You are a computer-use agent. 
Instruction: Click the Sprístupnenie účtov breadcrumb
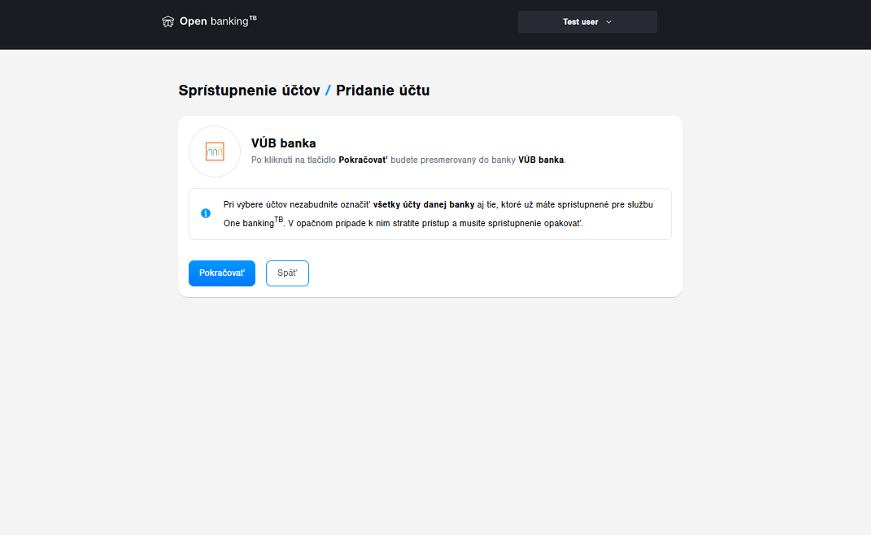pyautogui.click(x=249, y=90)
